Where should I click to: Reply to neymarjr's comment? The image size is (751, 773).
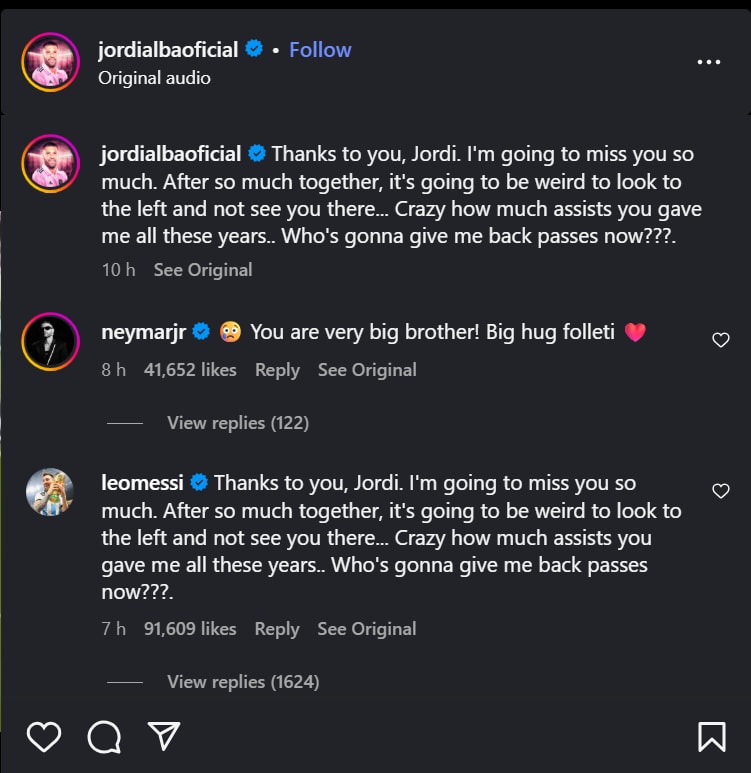tap(277, 370)
